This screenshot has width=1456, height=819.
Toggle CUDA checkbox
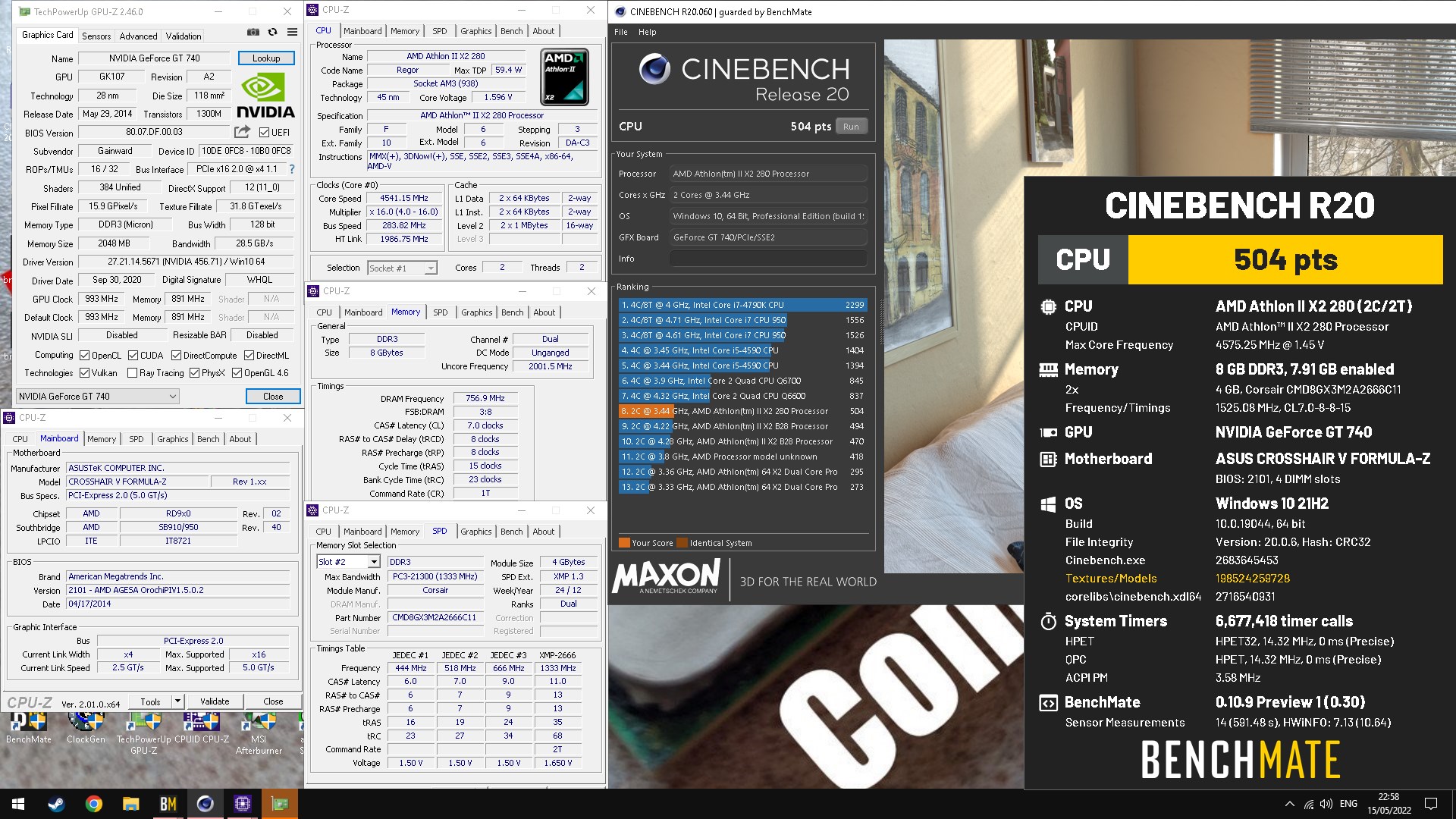(133, 355)
